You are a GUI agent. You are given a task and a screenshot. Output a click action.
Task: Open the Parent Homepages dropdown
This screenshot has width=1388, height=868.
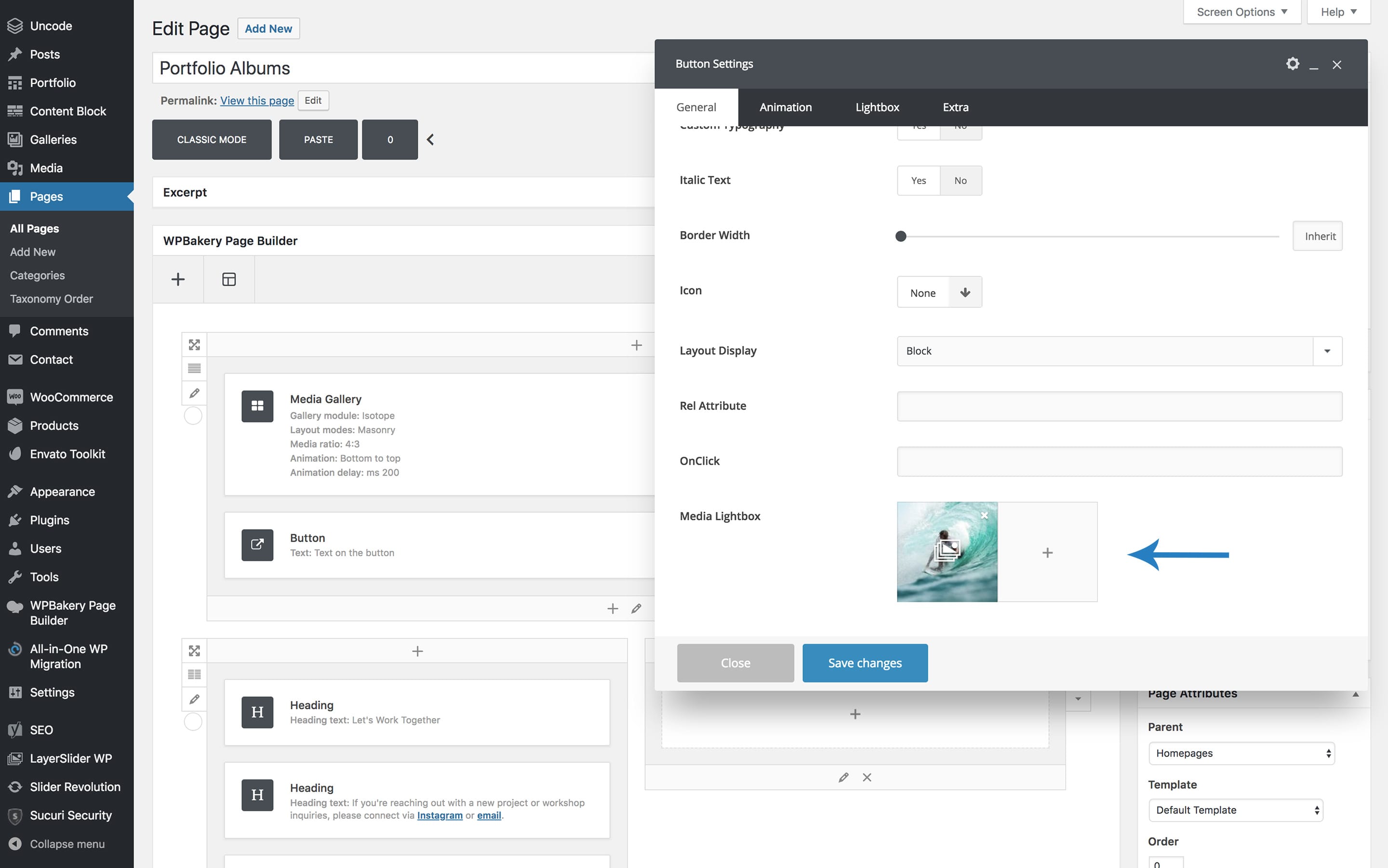(1241, 753)
